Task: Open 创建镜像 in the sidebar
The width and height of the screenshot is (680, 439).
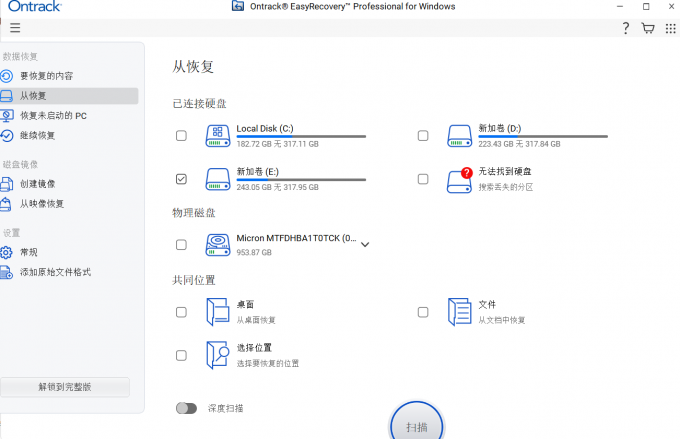Action: pyautogui.click(x=69, y=184)
